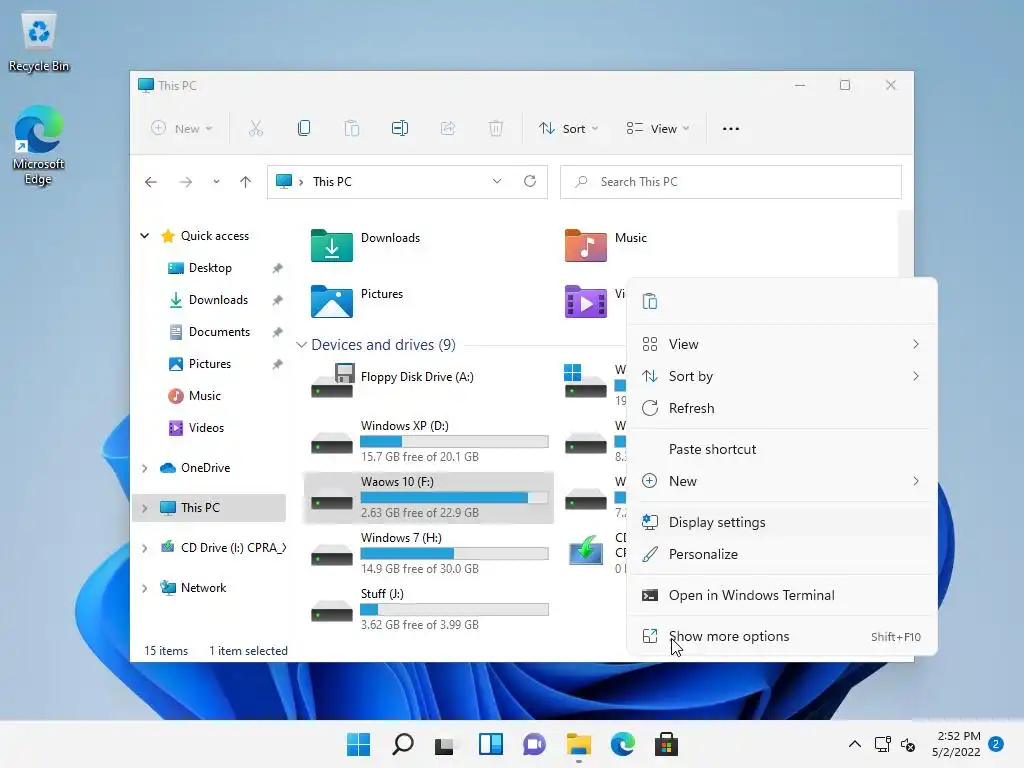
Task: Expand the OneDrive tree node
Action: tap(144, 468)
